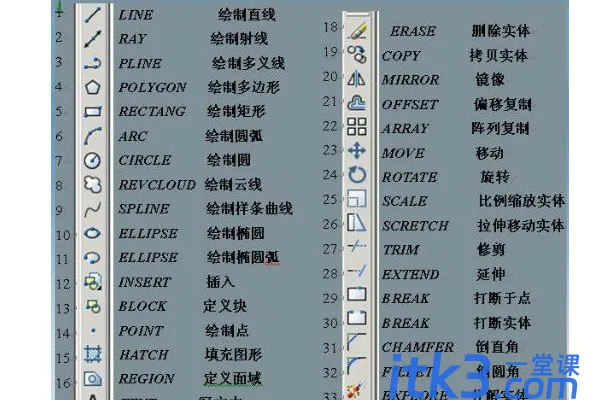Select the Erase tool icon
Screen dimensions: 600x400
pyautogui.click(x=357, y=31)
